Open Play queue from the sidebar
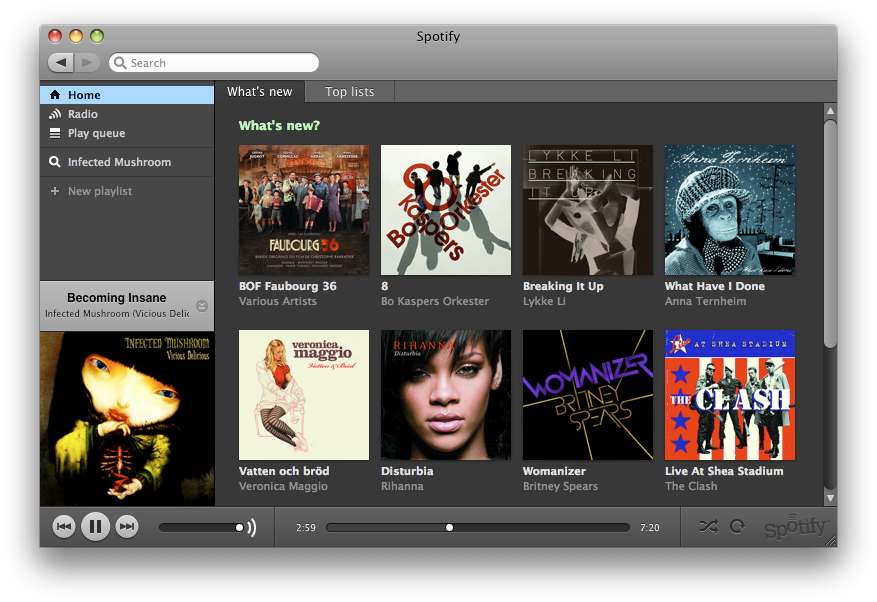The image size is (877, 602). pos(127,133)
